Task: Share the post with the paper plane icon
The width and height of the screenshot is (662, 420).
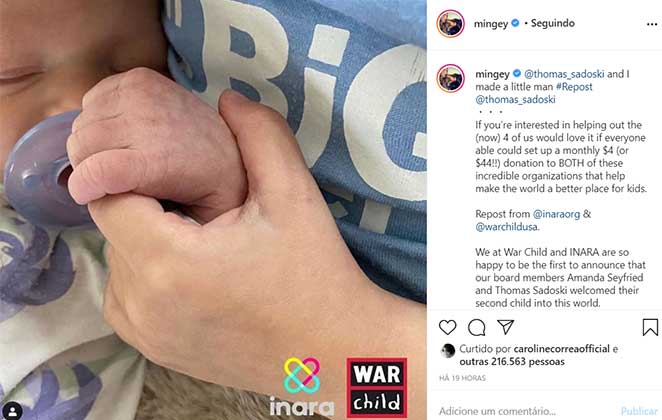Action: (x=505, y=327)
